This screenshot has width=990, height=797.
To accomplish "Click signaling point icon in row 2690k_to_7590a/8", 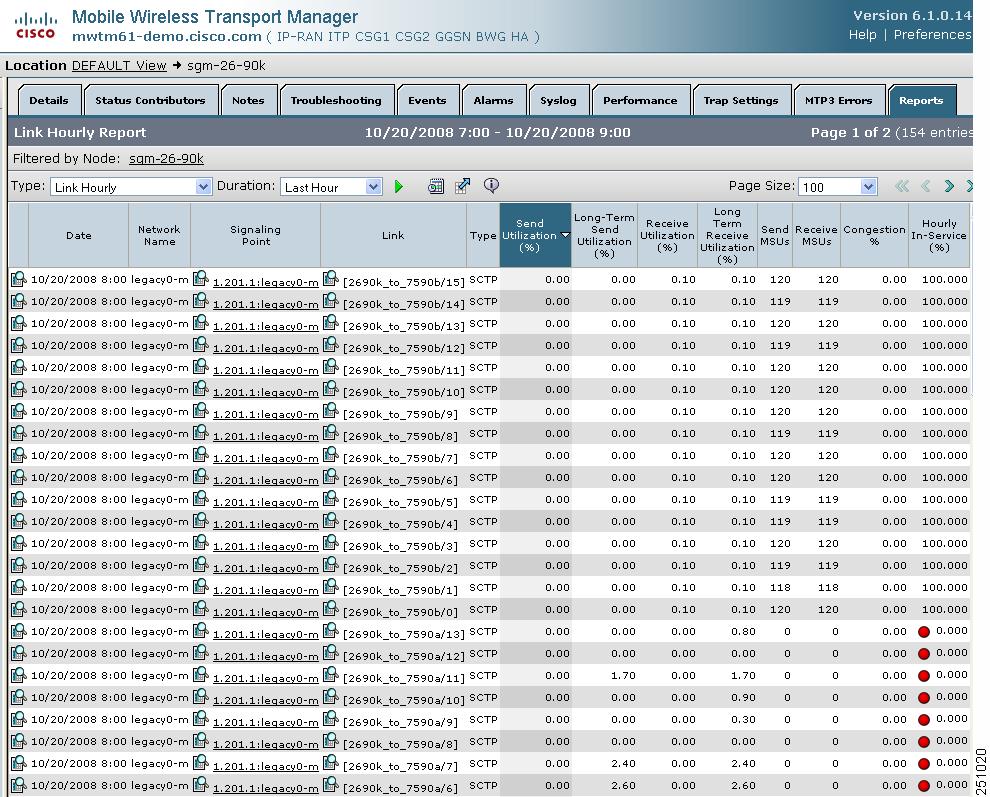I will (201, 740).
